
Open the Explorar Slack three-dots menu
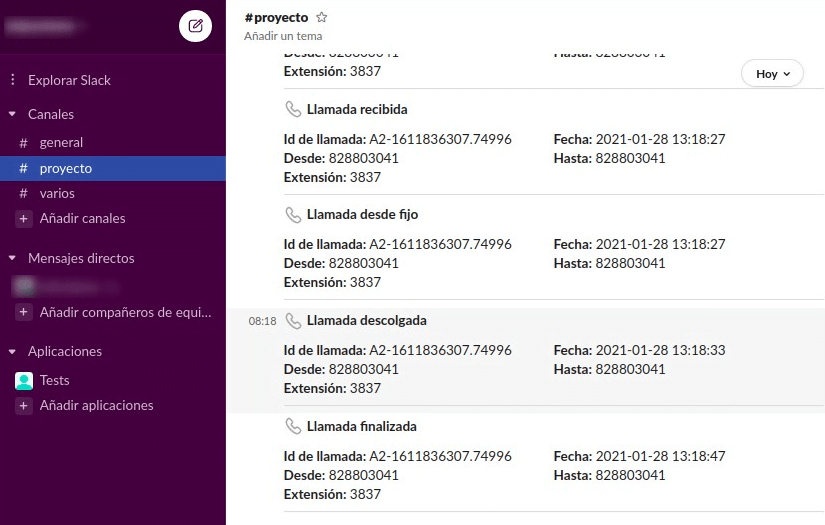[13, 80]
